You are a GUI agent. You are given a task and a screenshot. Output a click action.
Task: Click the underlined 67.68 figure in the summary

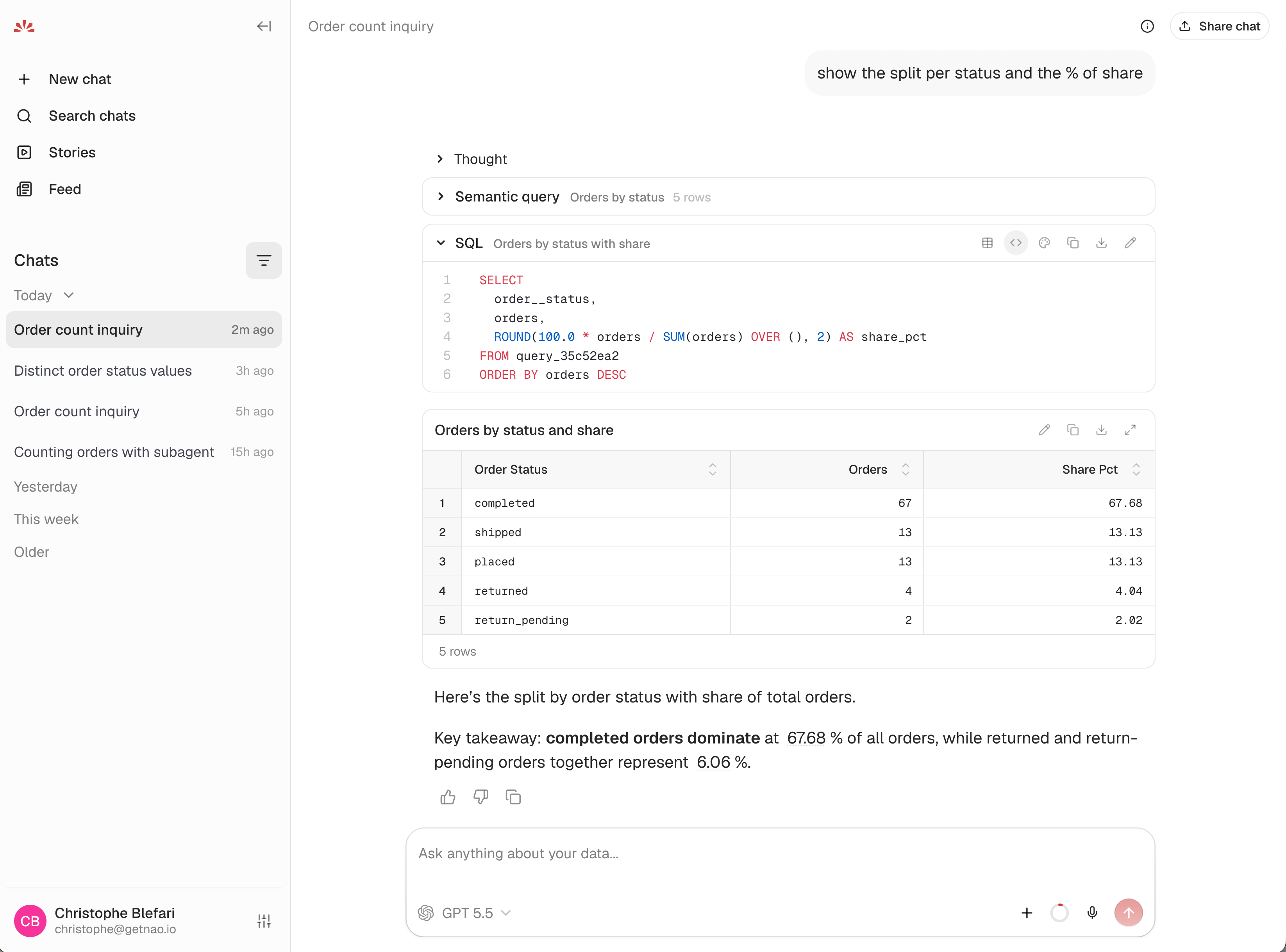pyautogui.click(x=806, y=738)
